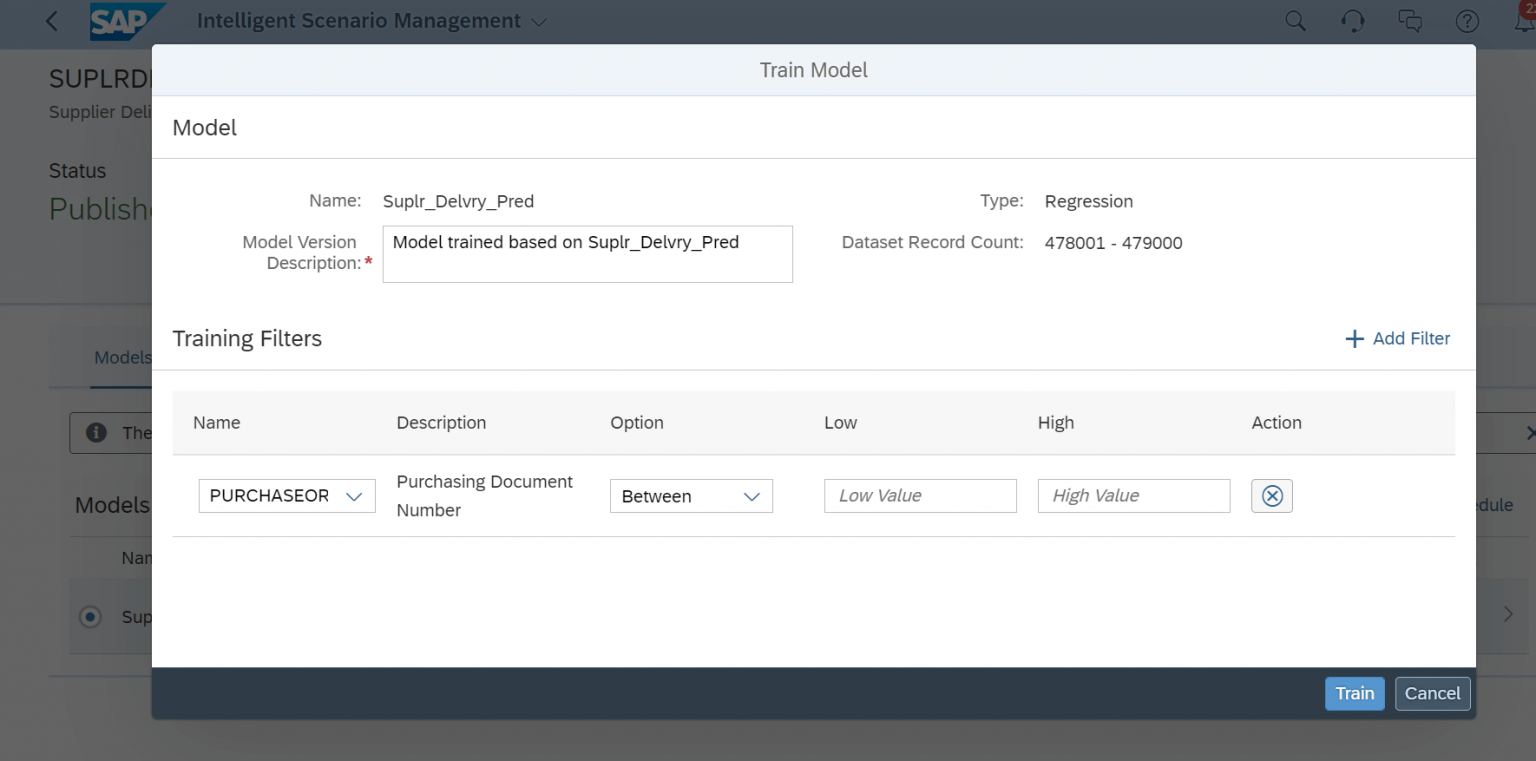Click Add Filter to create a filter
The image size is (1536, 761).
[x=1397, y=338]
